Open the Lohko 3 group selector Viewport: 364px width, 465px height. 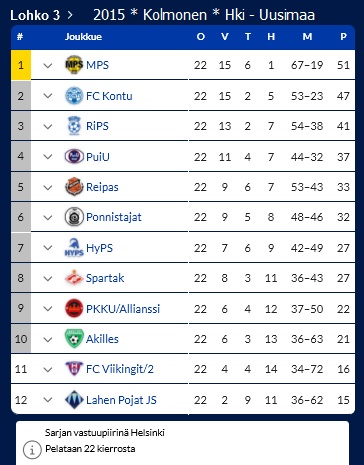pos(41,15)
